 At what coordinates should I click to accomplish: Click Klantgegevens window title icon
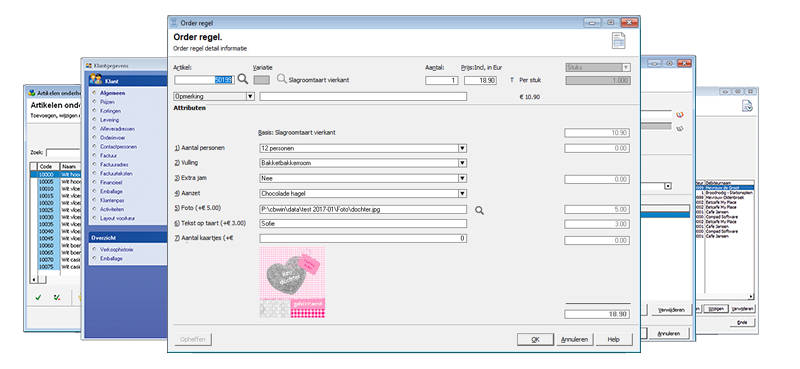pos(88,65)
